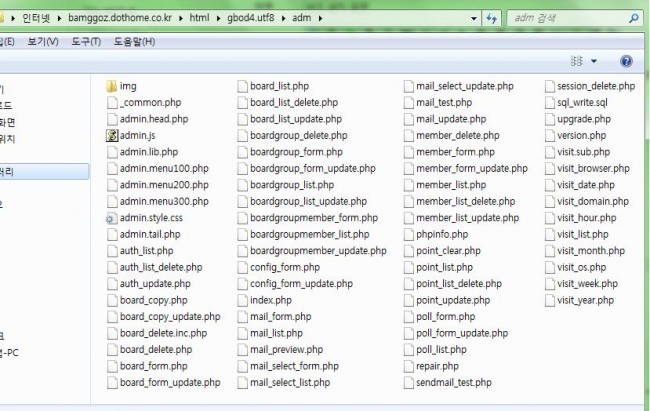Viewport: 650px width, 411px height.
Task: Select admin.menu100.php file name
Action: point(164,169)
